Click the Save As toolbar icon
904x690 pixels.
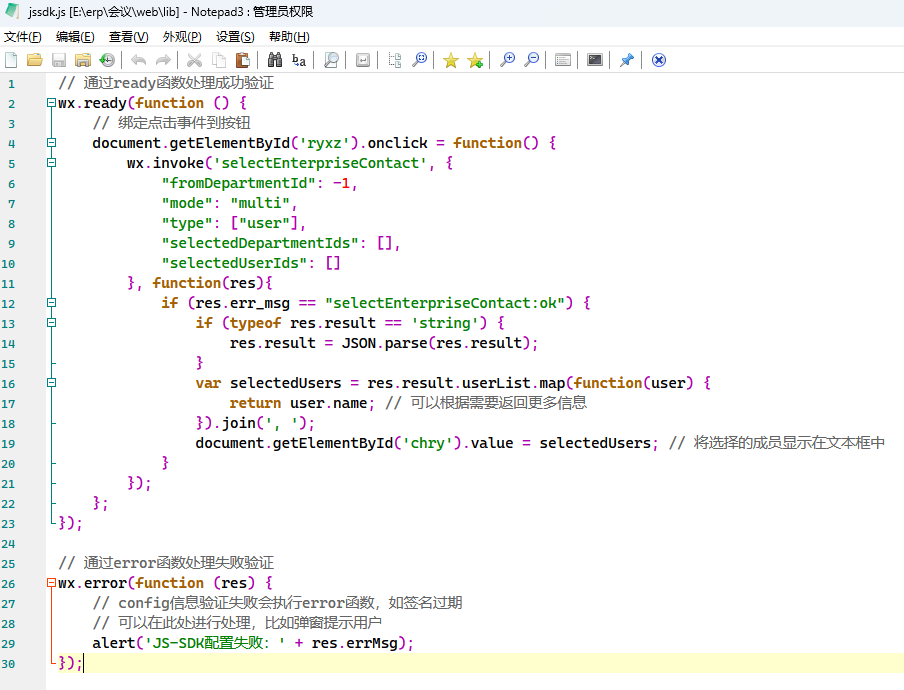[83, 60]
